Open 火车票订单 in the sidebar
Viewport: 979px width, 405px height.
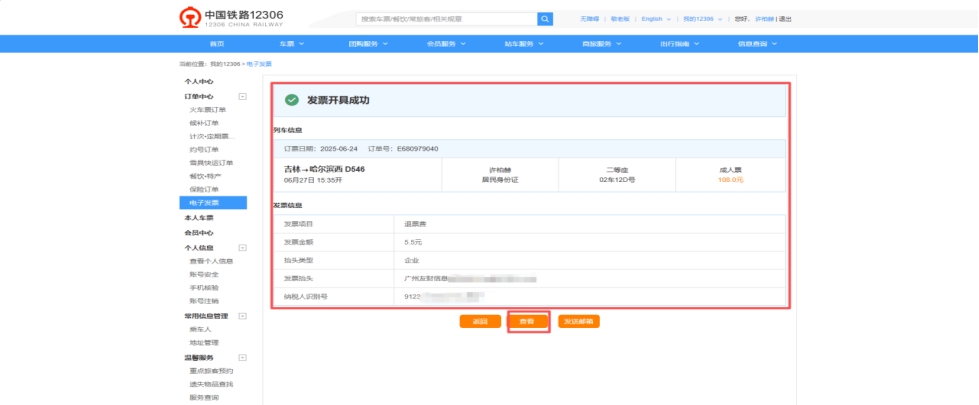[208, 110]
